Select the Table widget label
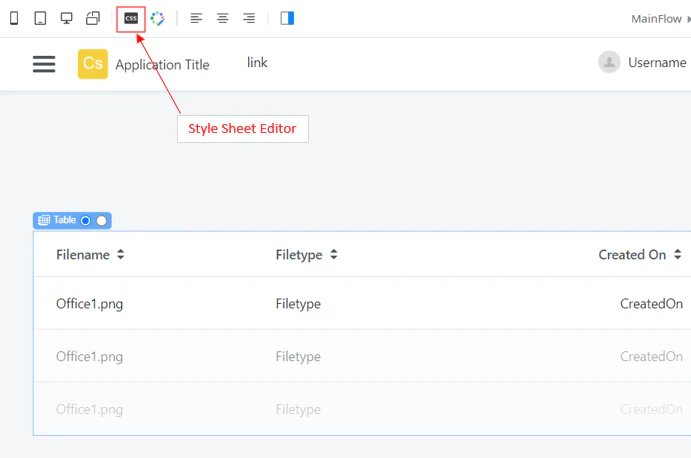This screenshot has height=458, width=691. [65, 220]
